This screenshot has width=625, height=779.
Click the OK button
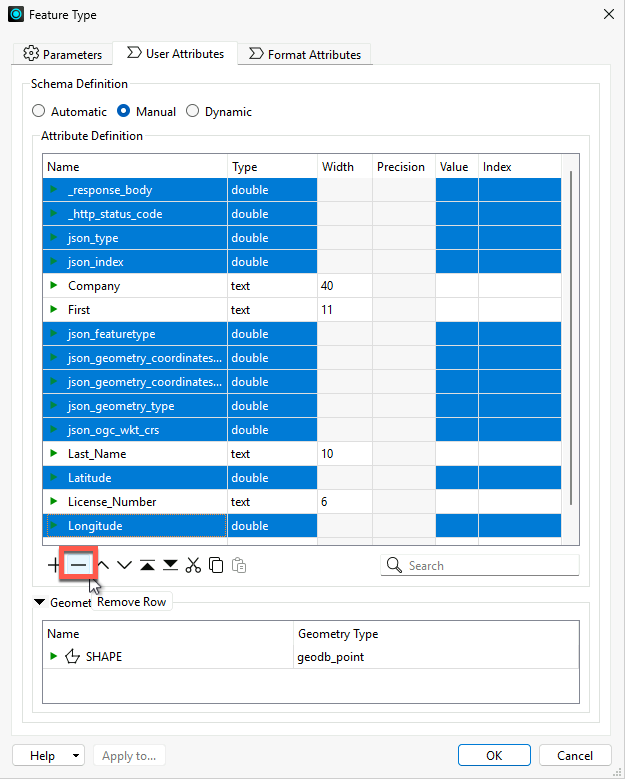pyautogui.click(x=494, y=755)
